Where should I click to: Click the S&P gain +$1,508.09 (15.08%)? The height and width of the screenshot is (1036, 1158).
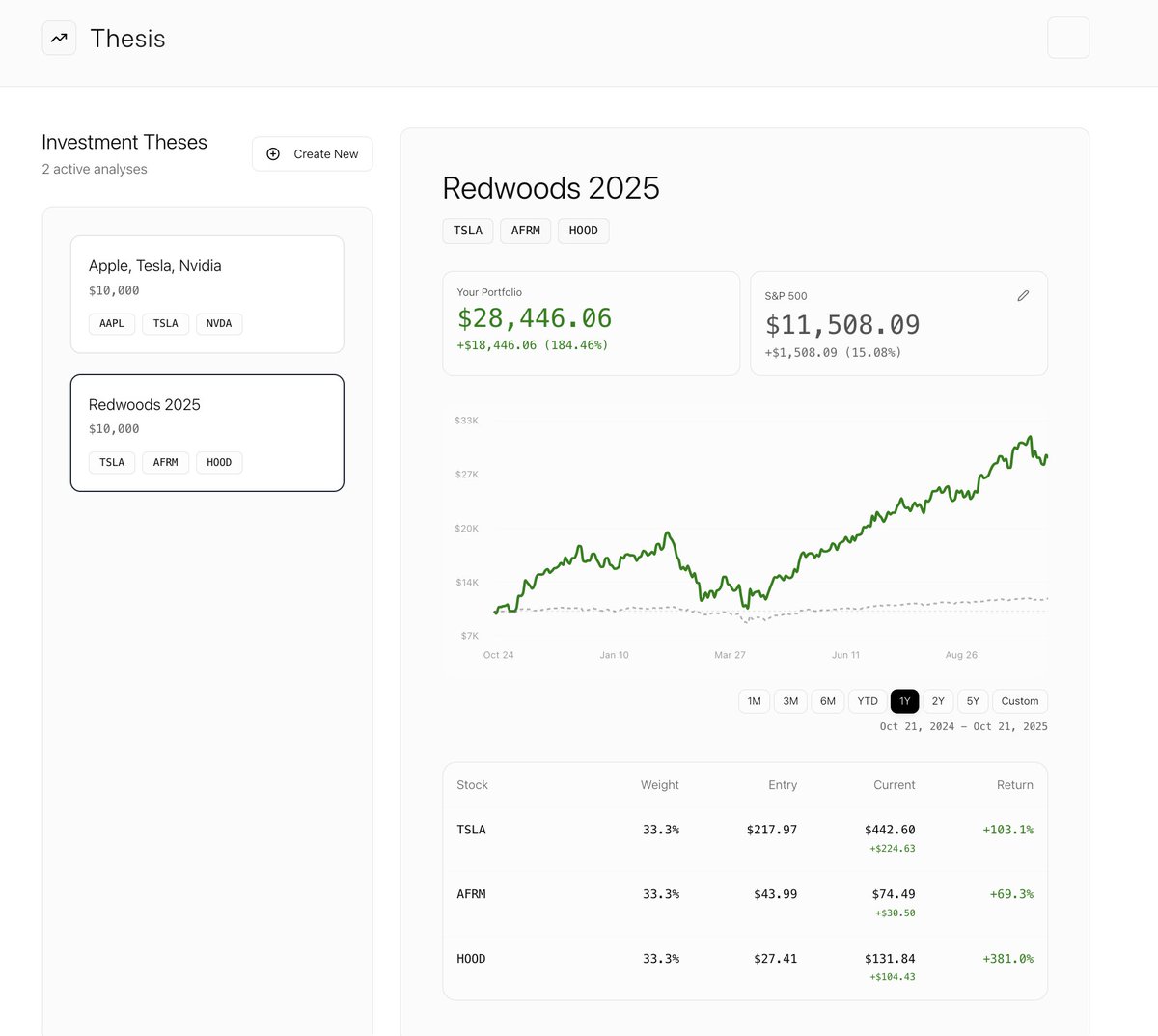(834, 353)
